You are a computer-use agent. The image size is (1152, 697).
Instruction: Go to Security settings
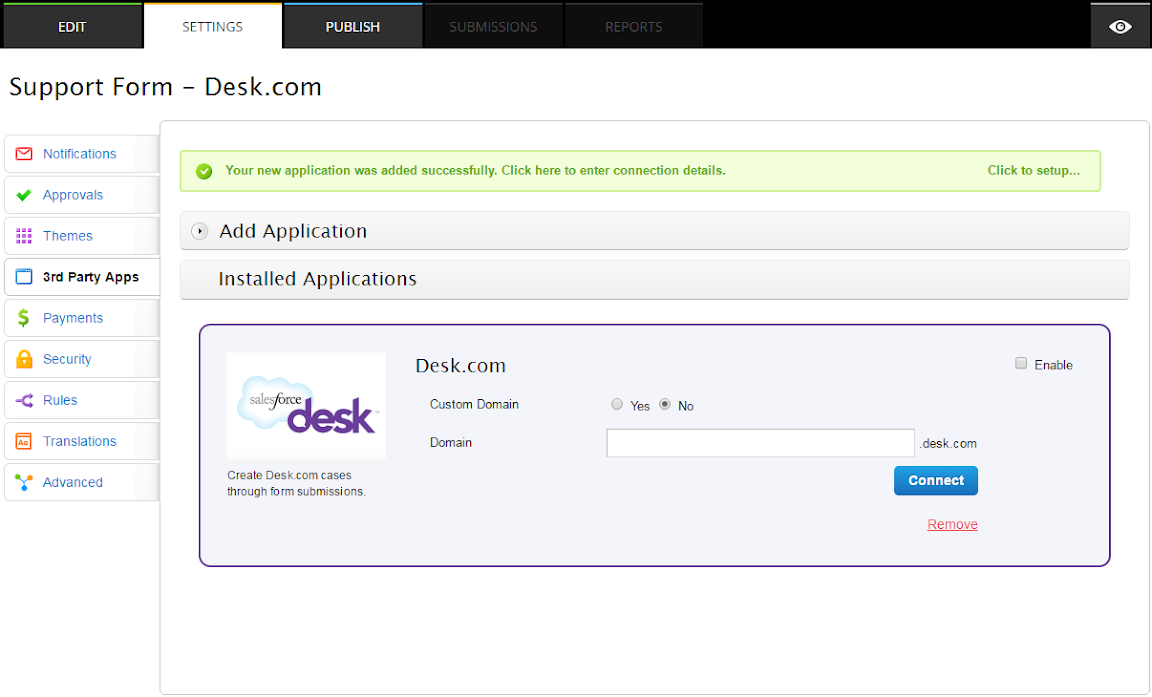coord(82,359)
